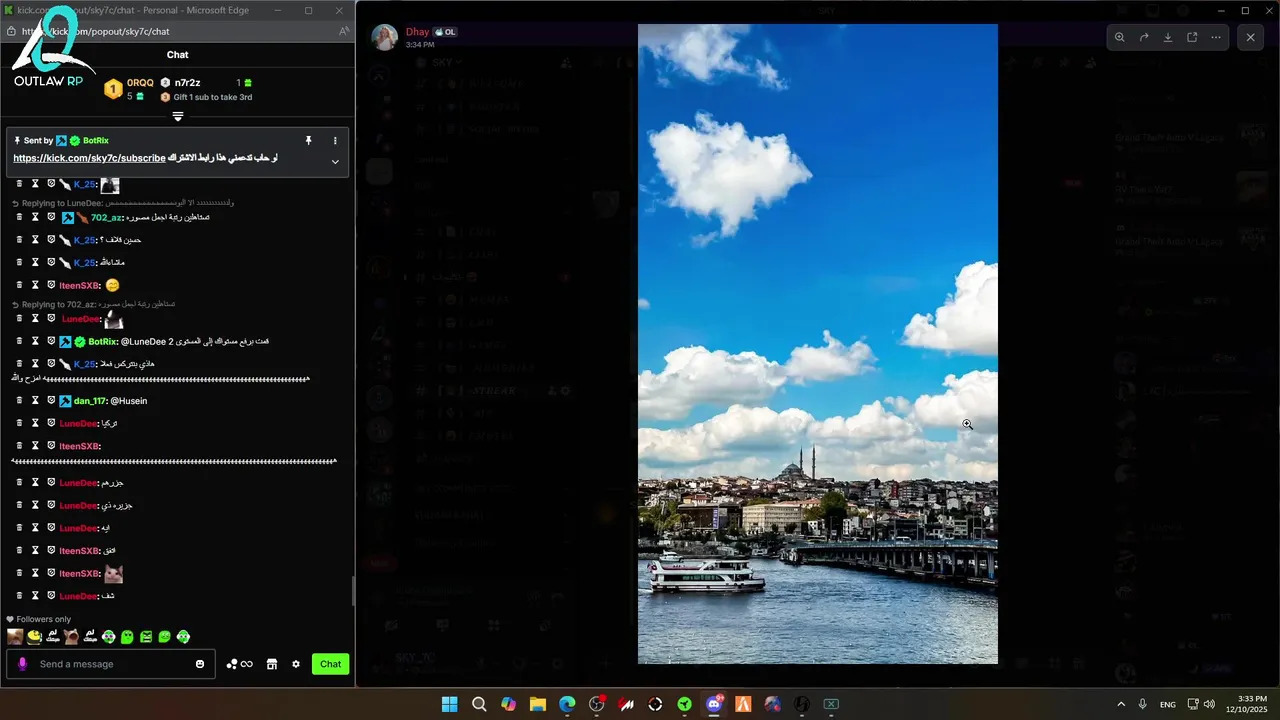1280x720 pixels.
Task: Open File Explorer from taskbar
Action: [538, 704]
